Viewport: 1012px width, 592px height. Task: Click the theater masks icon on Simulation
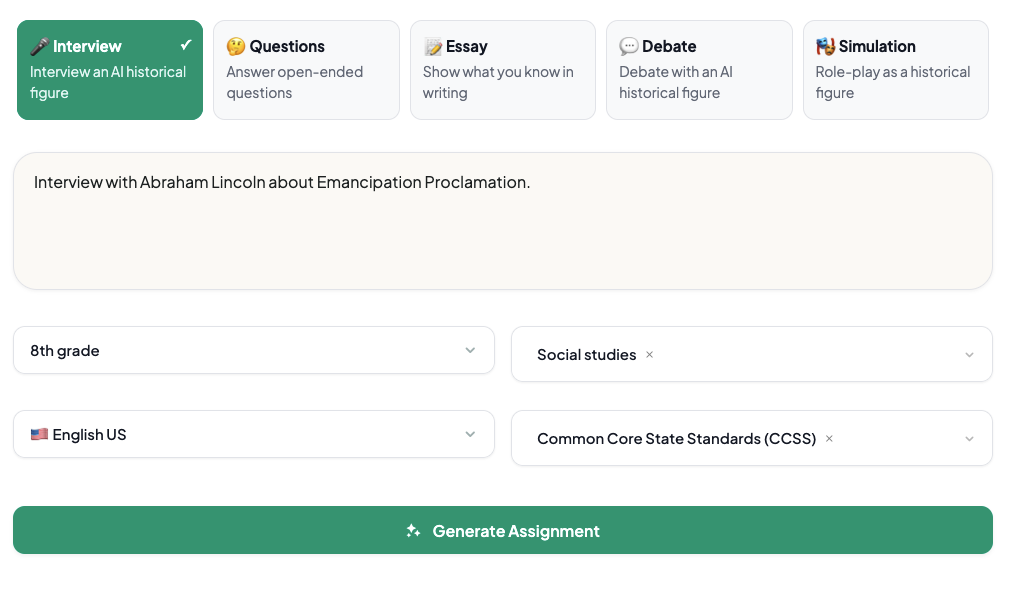tap(826, 47)
